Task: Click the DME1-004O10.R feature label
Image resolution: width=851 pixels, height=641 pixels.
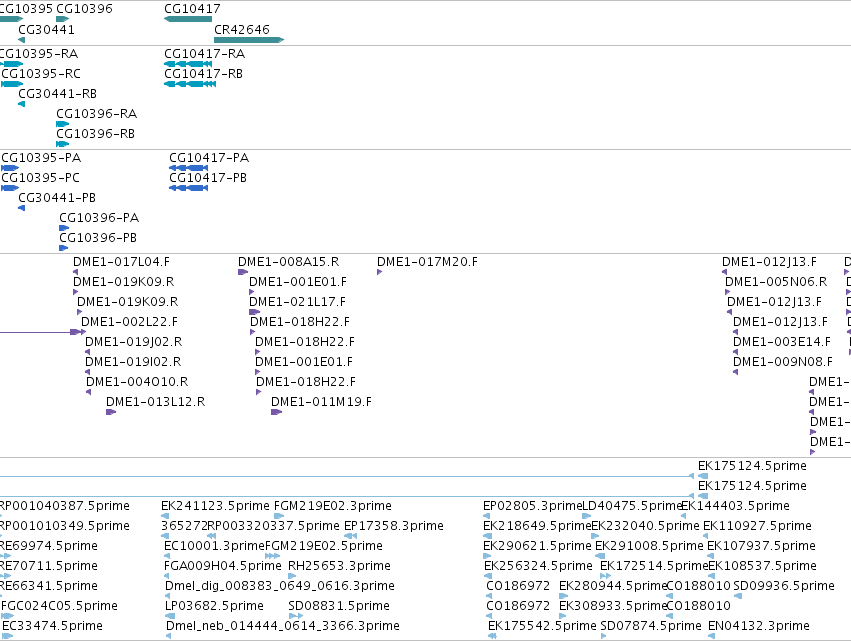Action: click(137, 382)
